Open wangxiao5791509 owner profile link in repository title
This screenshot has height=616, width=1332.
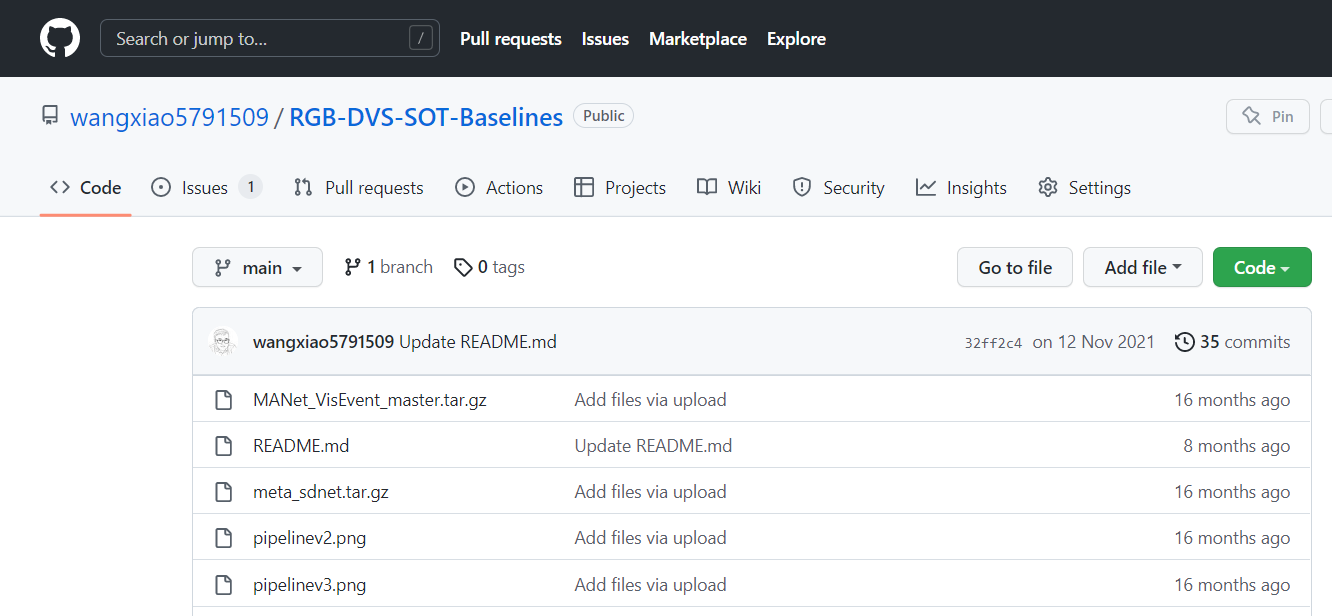pyautogui.click(x=169, y=117)
